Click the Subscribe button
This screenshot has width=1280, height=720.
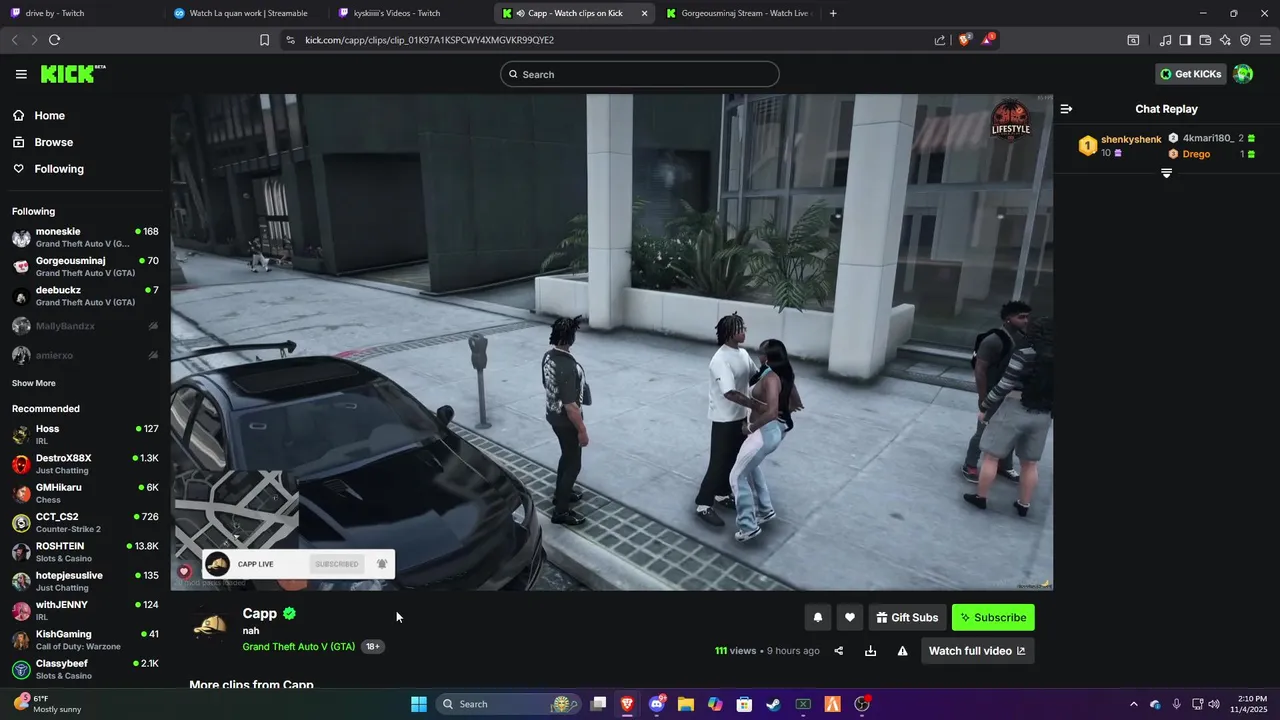click(x=993, y=617)
